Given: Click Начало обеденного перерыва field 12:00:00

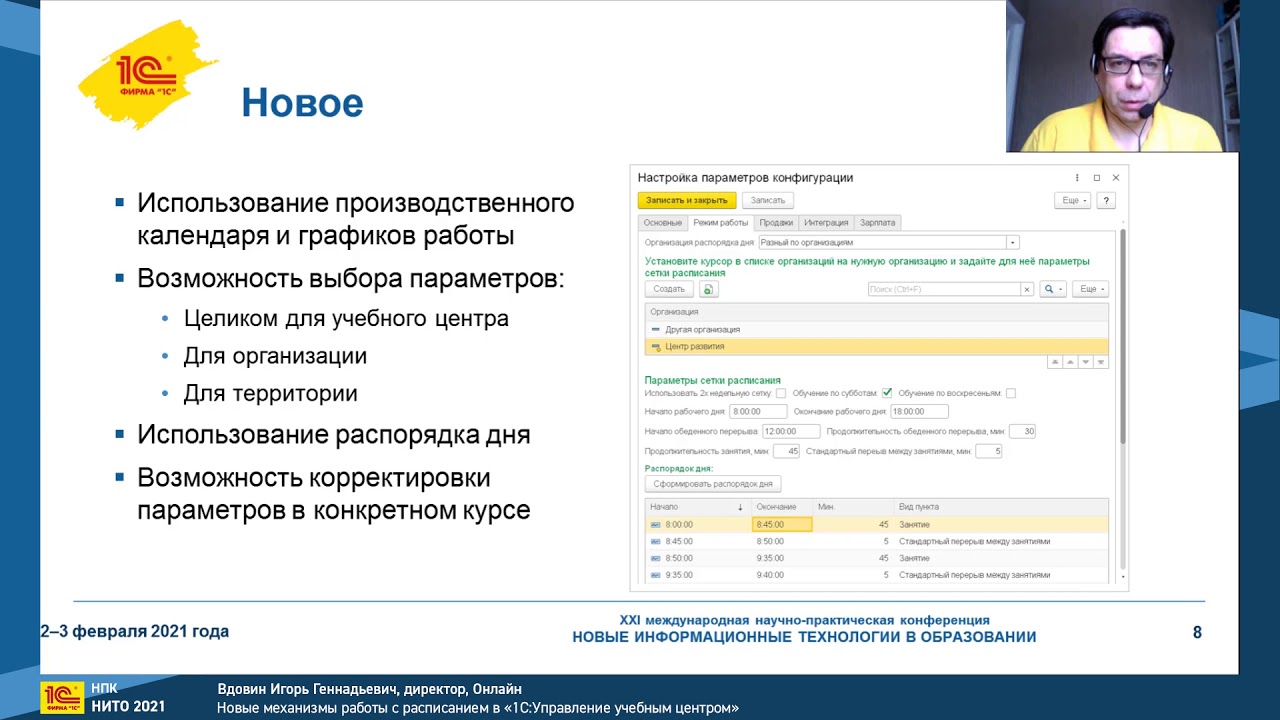Looking at the screenshot, I should click(x=790, y=431).
